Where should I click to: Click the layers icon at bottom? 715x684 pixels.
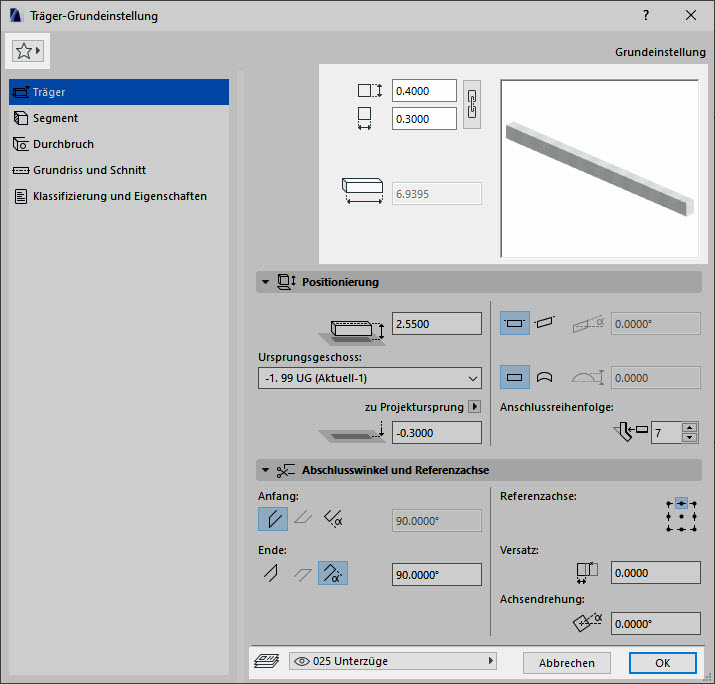click(267, 661)
